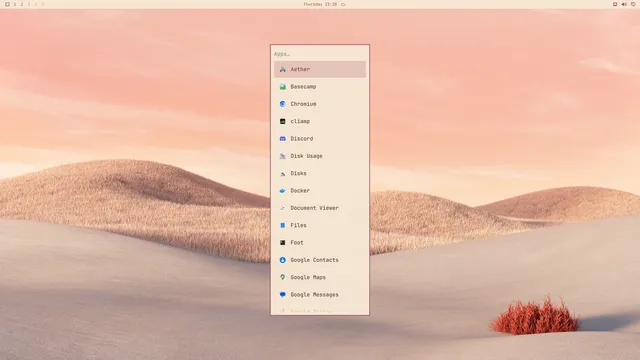Click the menu icon before workspace 1
The image size is (640, 360).
[x=7, y=4]
